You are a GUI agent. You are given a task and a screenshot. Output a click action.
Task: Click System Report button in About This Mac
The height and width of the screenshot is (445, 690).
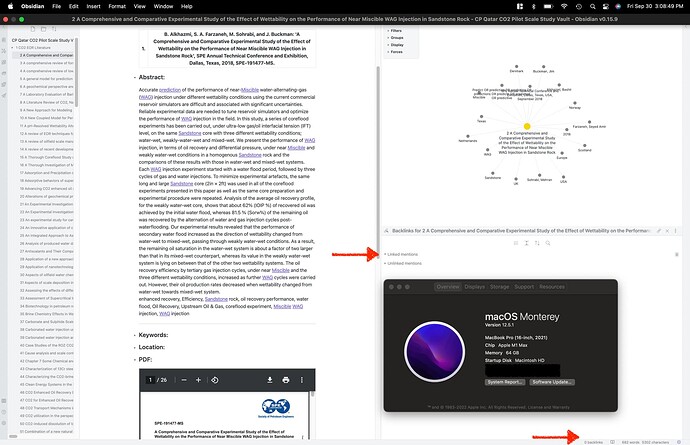point(505,382)
